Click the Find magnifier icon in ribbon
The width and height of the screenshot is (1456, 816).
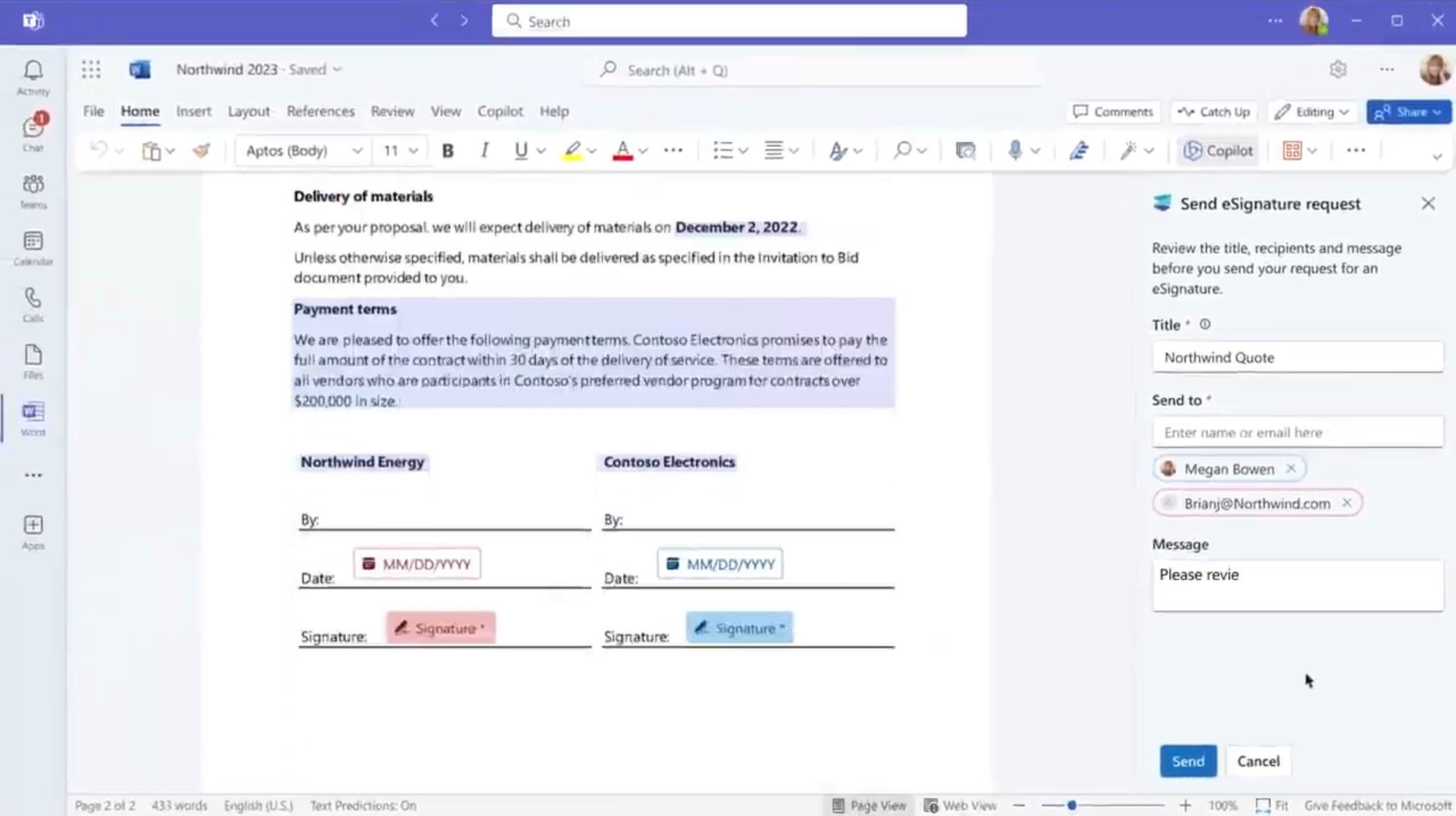902,150
